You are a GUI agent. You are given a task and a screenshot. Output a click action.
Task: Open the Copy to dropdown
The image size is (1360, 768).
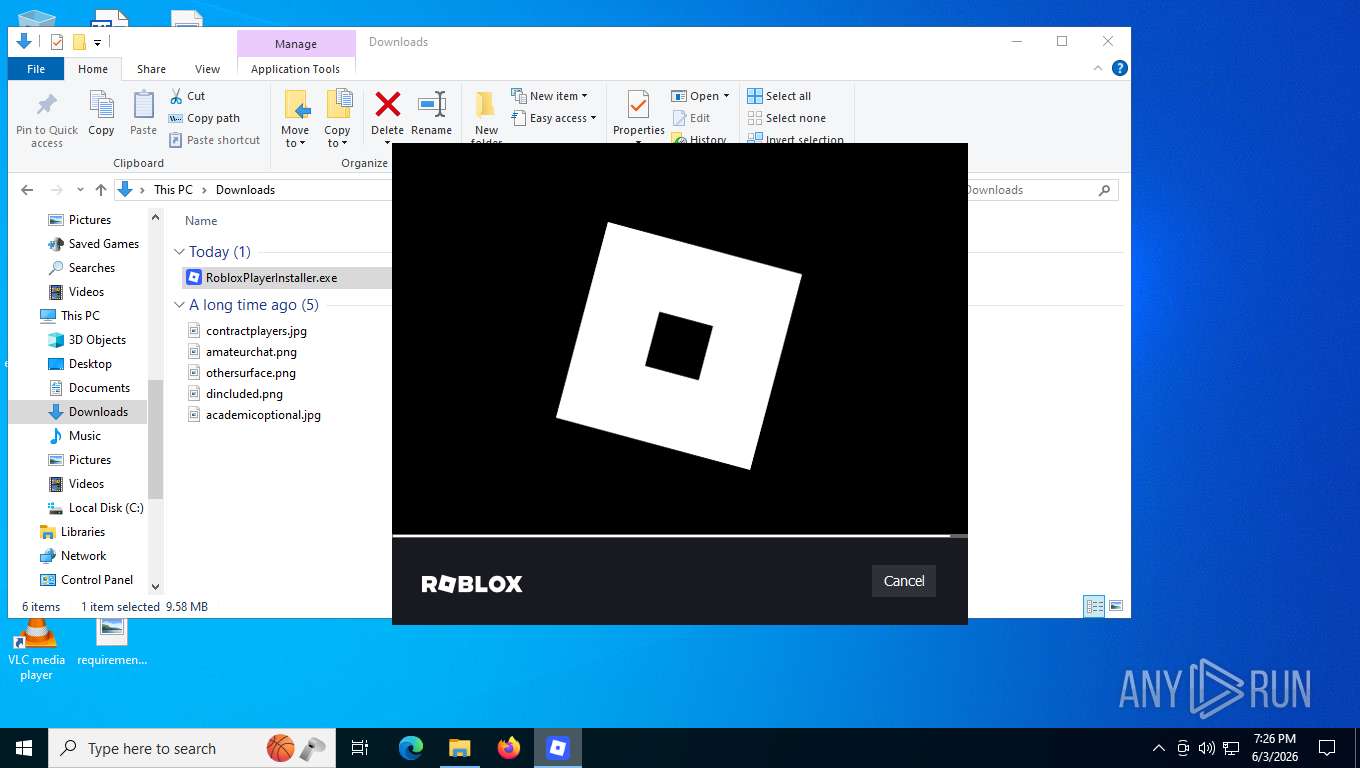[337, 119]
